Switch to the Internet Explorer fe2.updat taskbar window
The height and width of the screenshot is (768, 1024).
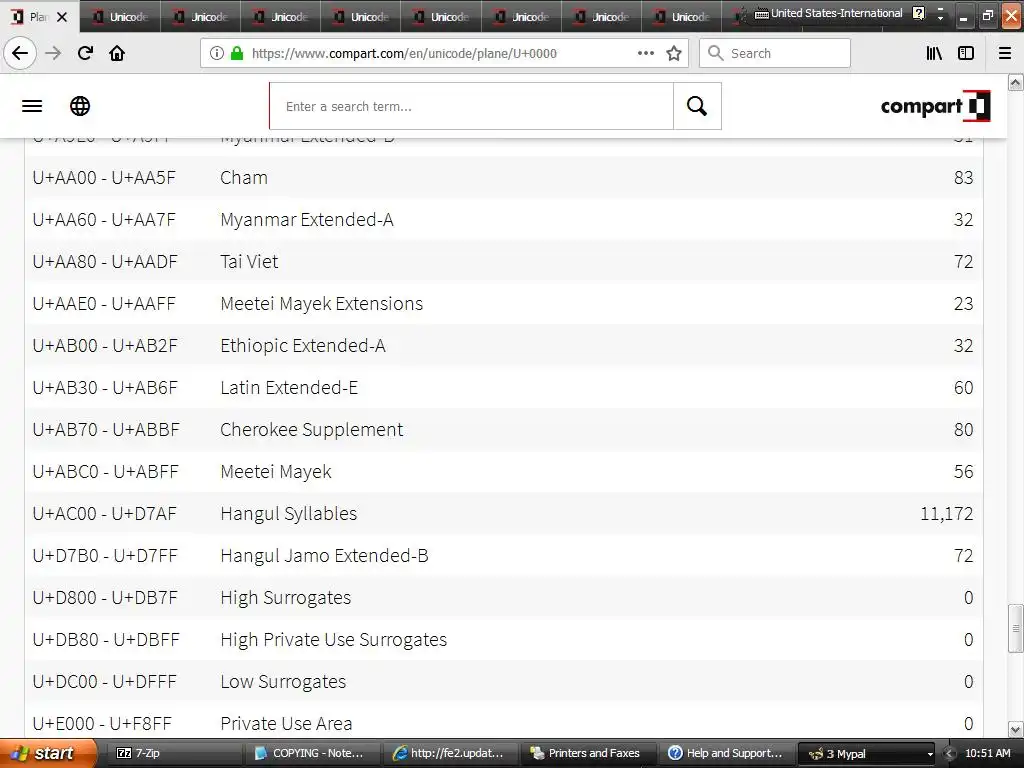coord(450,753)
